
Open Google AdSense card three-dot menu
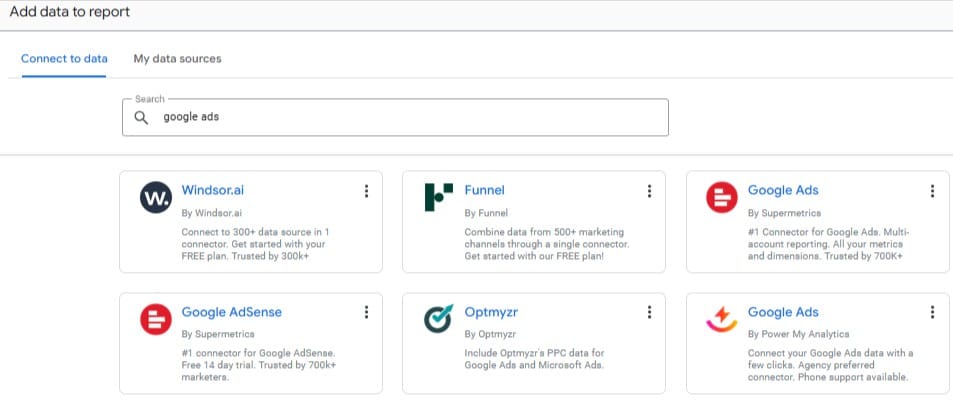366,312
